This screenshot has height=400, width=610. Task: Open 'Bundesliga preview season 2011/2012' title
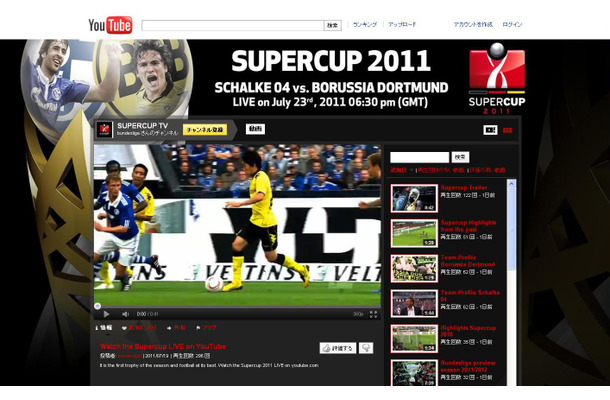(468, 366)
